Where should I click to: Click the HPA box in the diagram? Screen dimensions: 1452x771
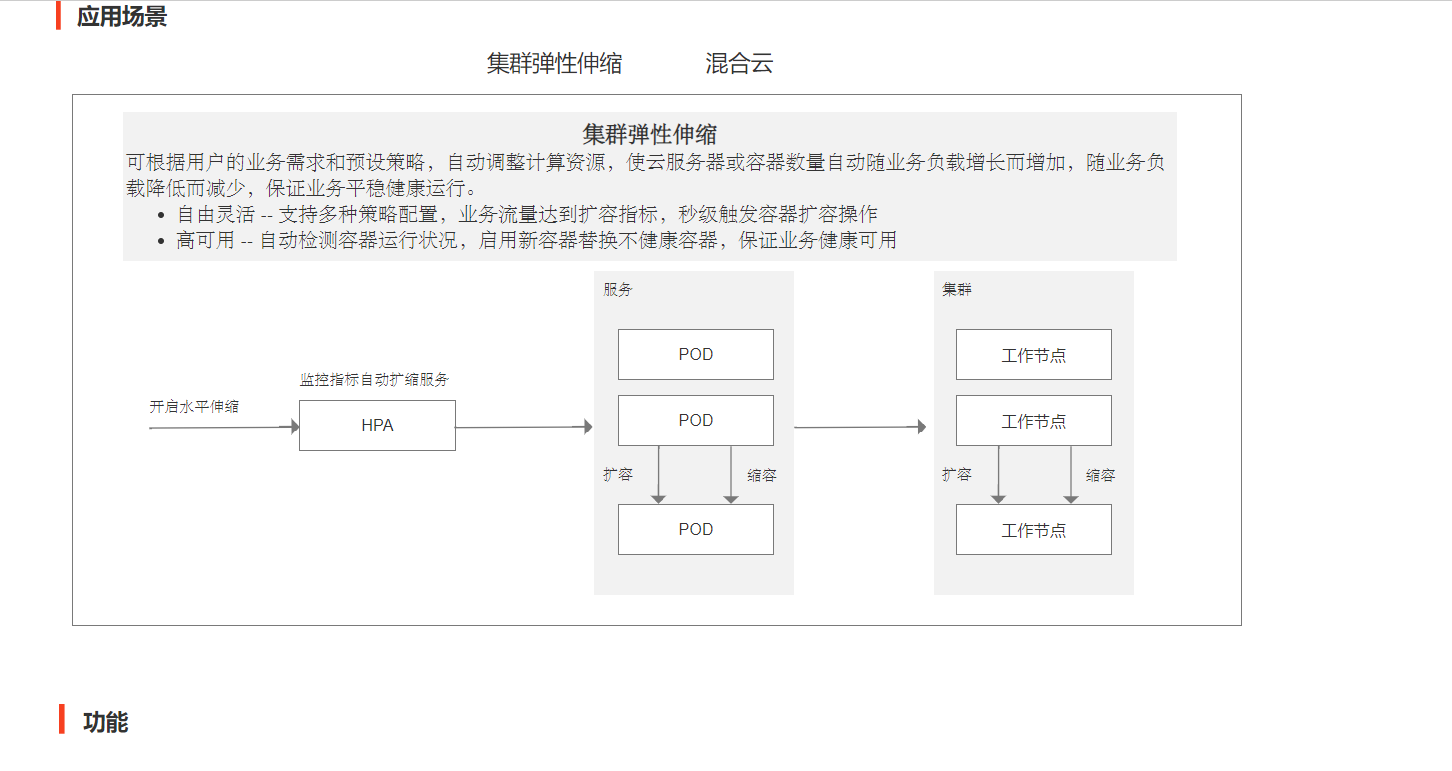point(377,425)
